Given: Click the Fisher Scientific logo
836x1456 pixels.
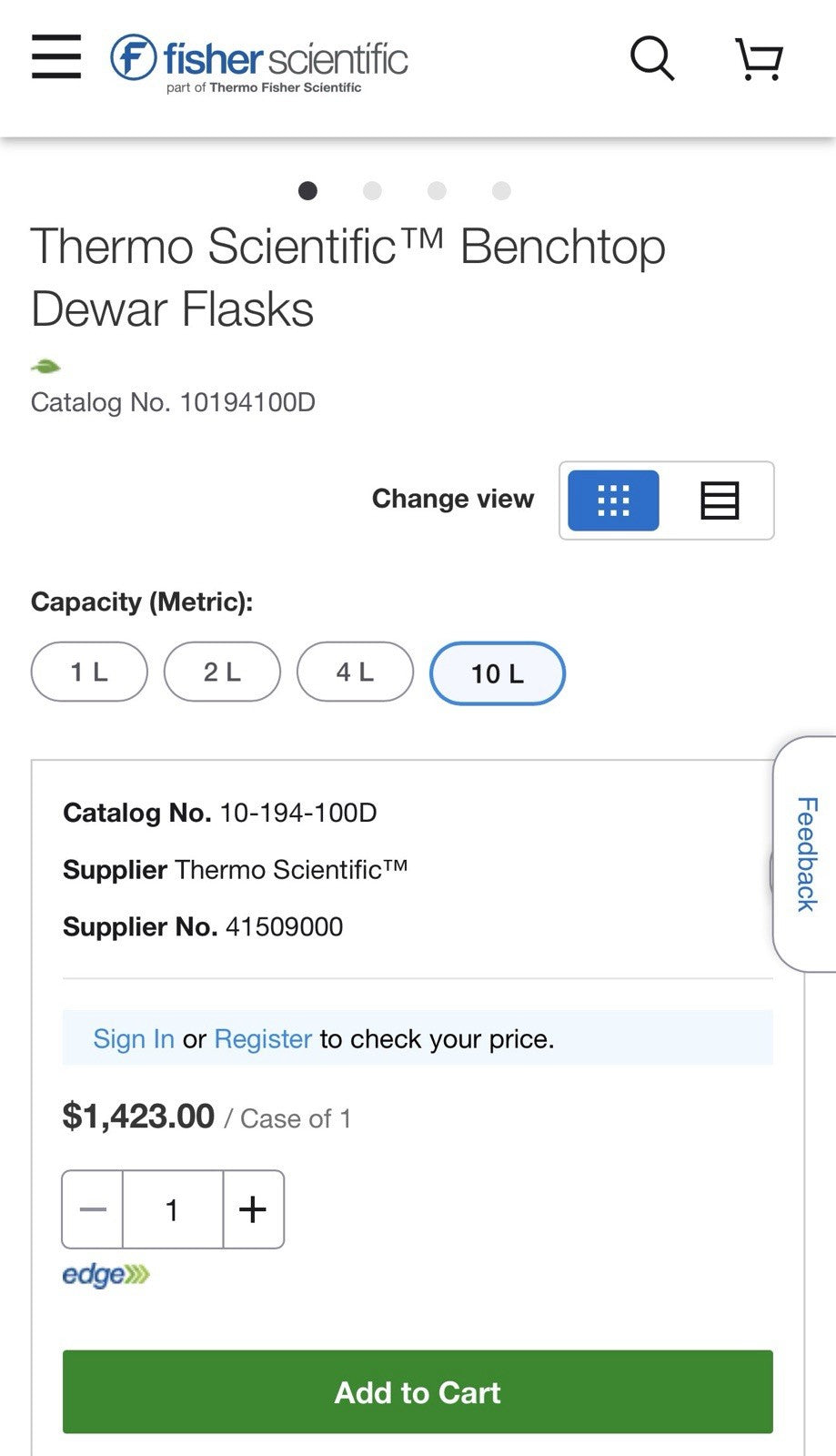Looking at the screenshot, I should point(259,62).
